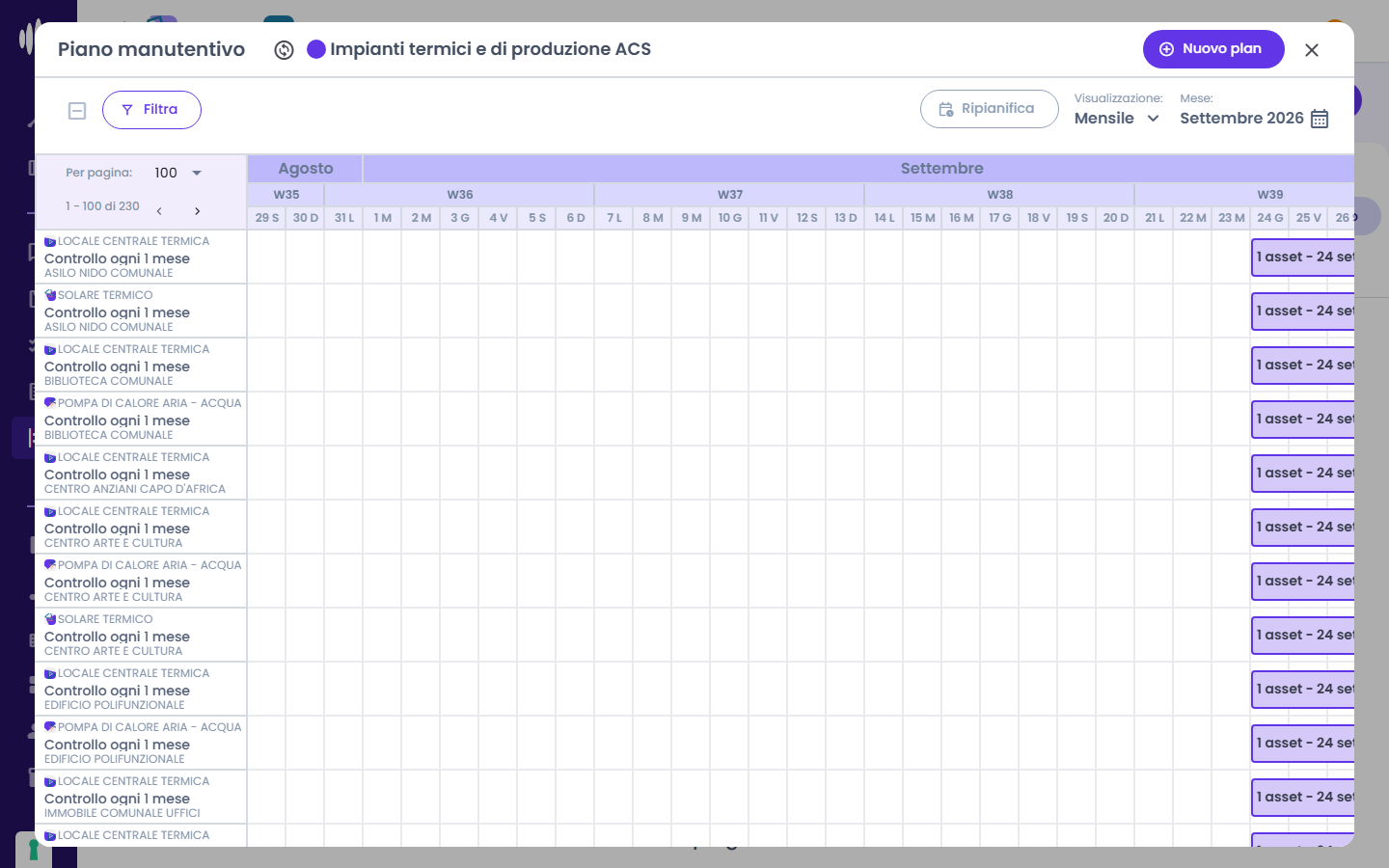1389x868 pixels.
Task: Click the W38 week header
Action: (1000, 195)
